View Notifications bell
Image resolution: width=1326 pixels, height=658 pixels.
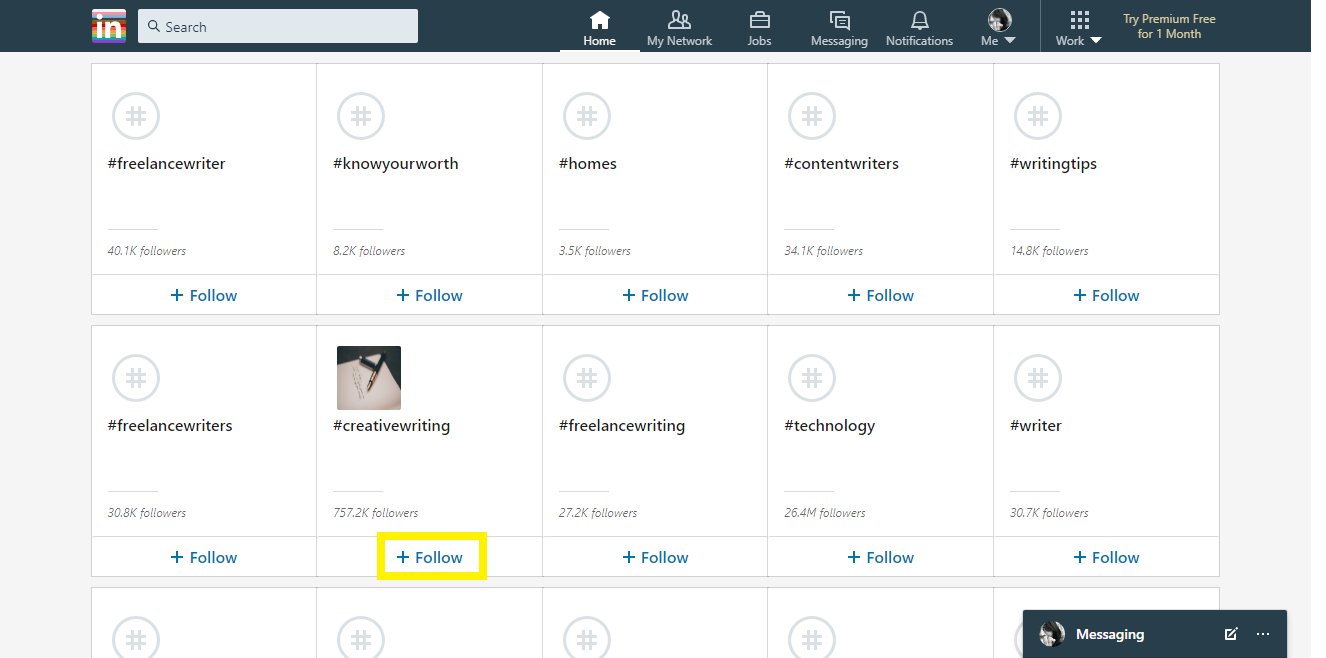(919, 28)
